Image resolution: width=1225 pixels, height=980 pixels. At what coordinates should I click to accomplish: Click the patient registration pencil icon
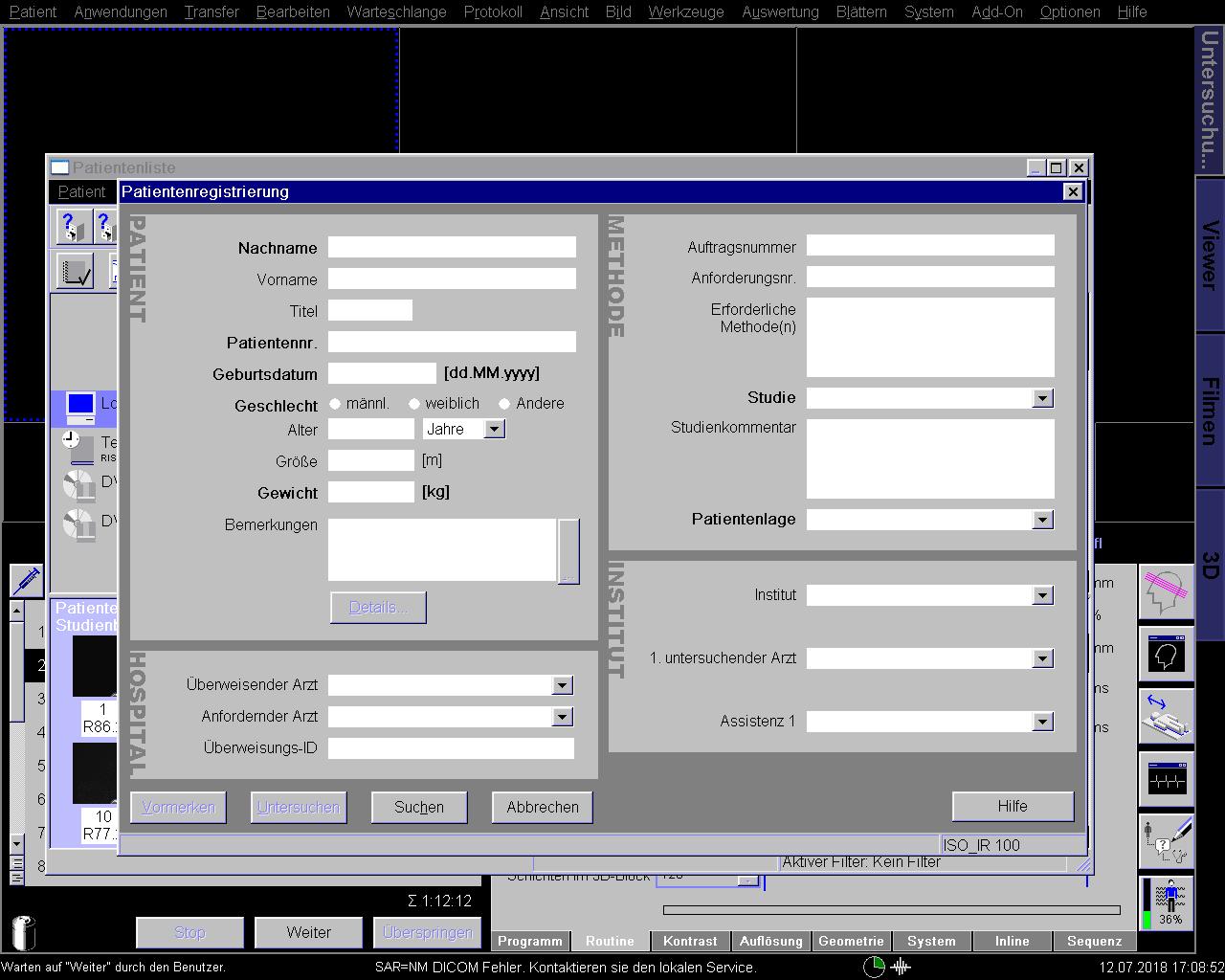(1166, 840)
